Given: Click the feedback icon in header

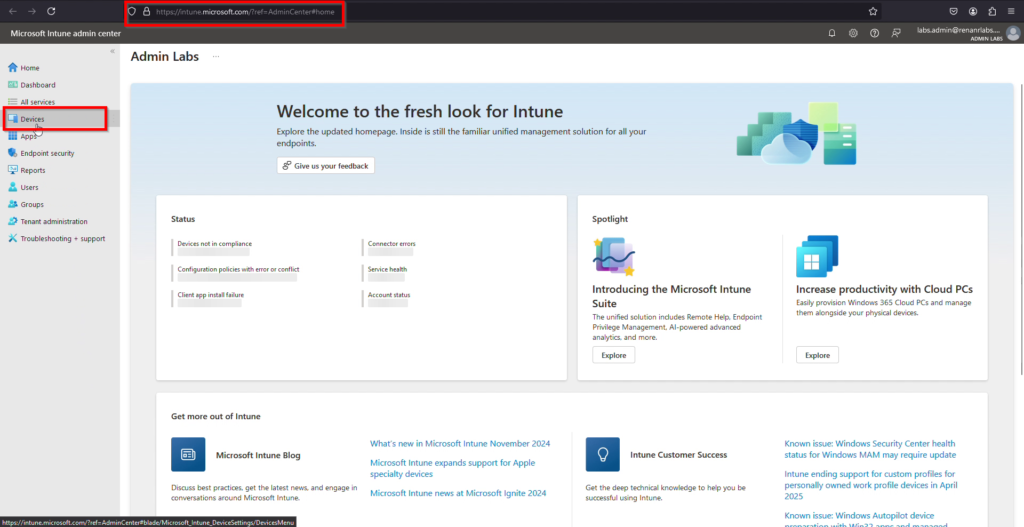Looking at the screenshot, I should tap(896, 33).
